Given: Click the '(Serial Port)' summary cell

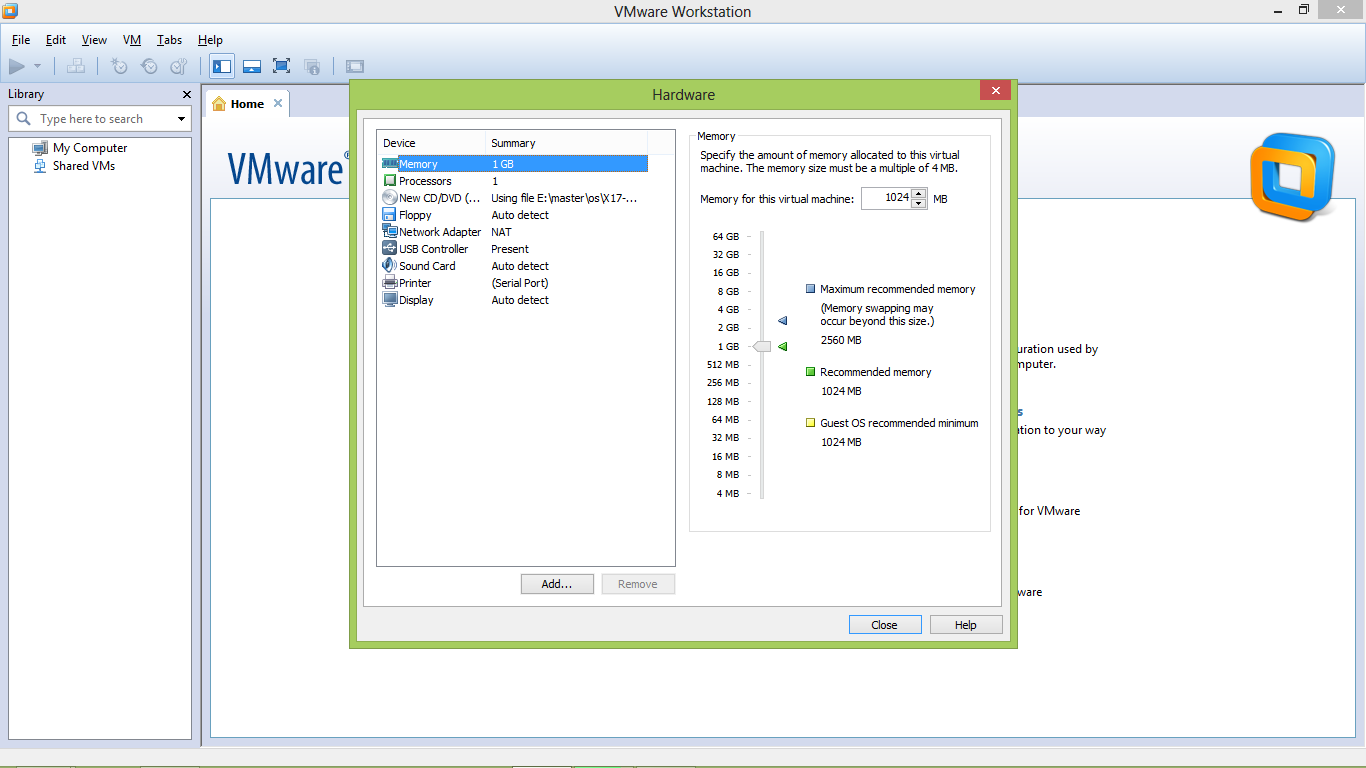Looking at the screenshot, I should click(x=520, y=283).
